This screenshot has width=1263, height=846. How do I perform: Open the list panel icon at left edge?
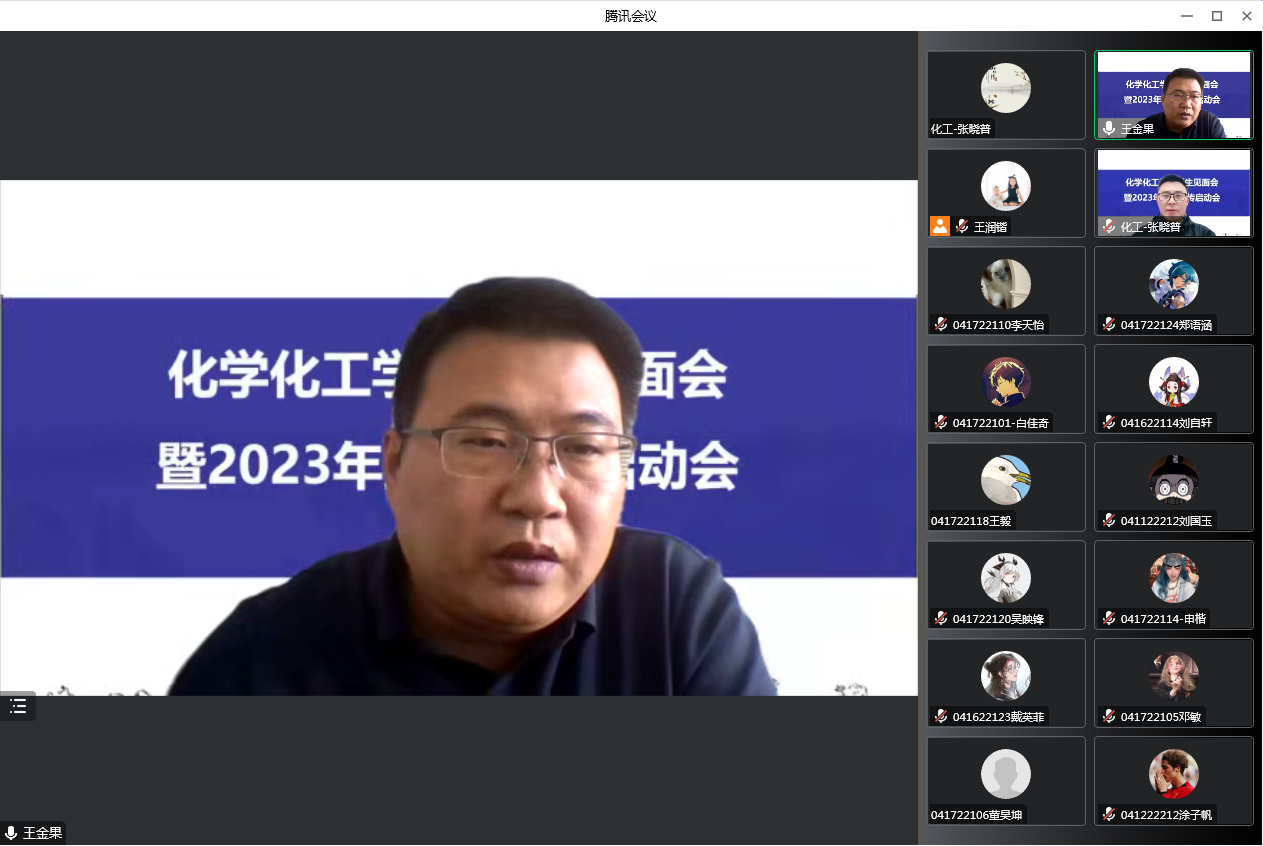tap(18, 707)
